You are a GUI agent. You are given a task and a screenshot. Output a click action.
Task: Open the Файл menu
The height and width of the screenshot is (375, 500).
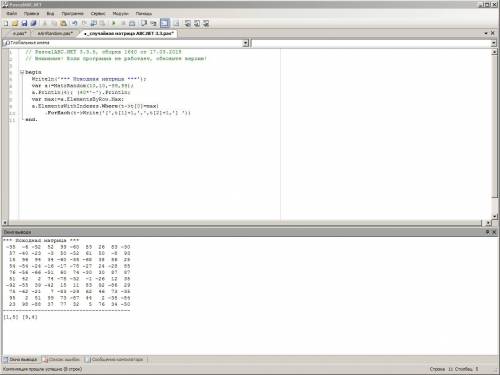point(12,14)
